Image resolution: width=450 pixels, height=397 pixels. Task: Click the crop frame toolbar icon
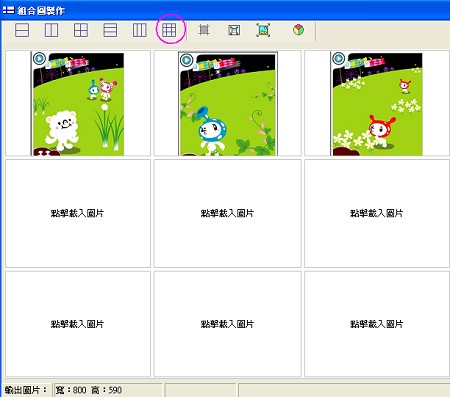click(204, 30)
